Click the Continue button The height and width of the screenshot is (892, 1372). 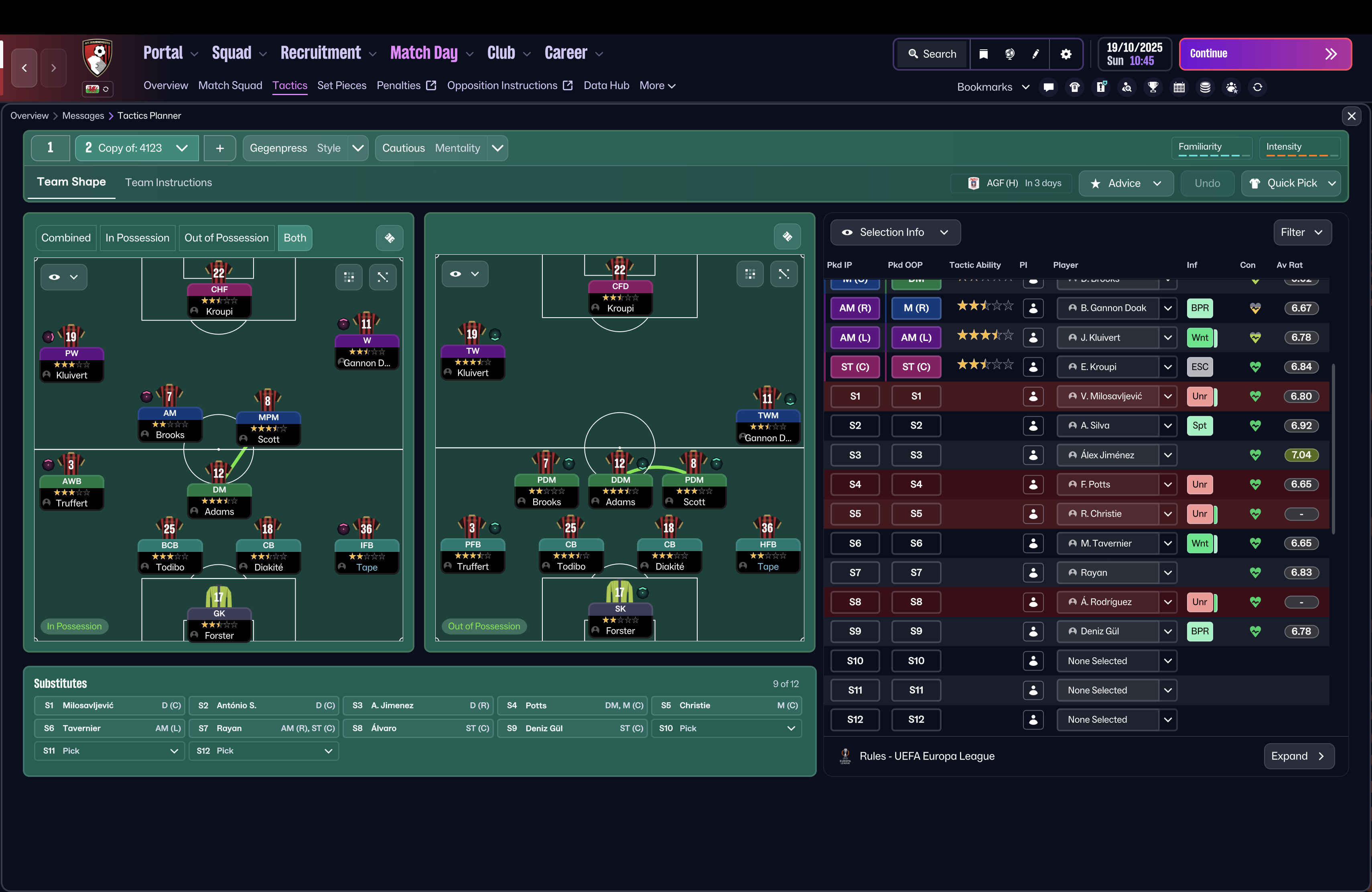1265,54
